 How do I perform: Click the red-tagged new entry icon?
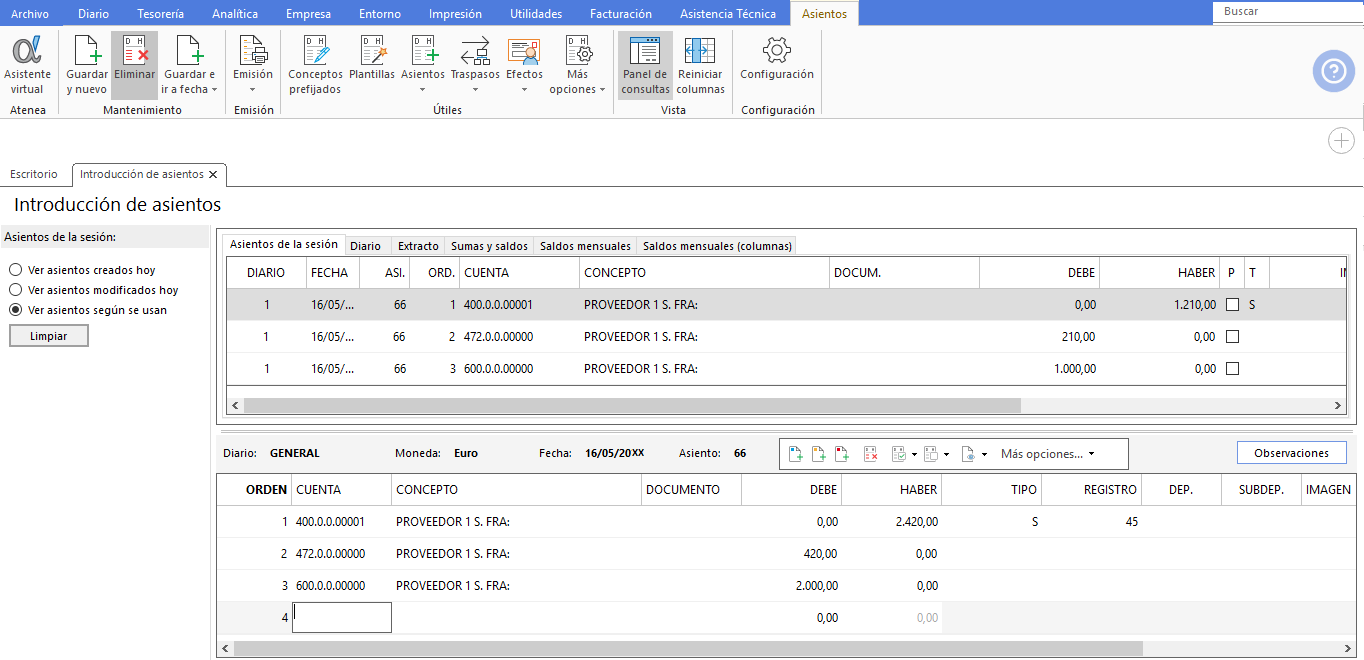coord(841,454)
